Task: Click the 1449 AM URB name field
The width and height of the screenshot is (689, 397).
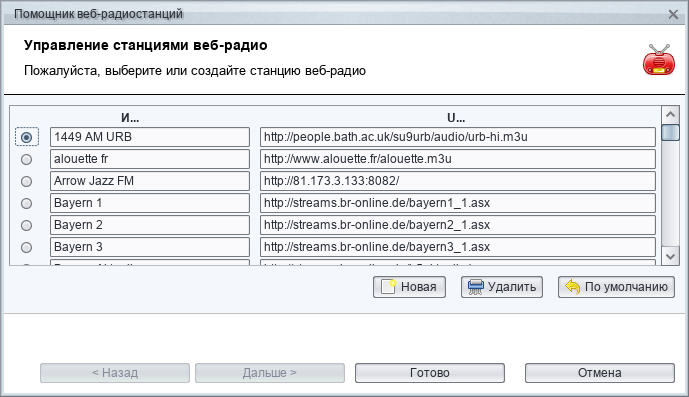Action: tap(150, 137)
